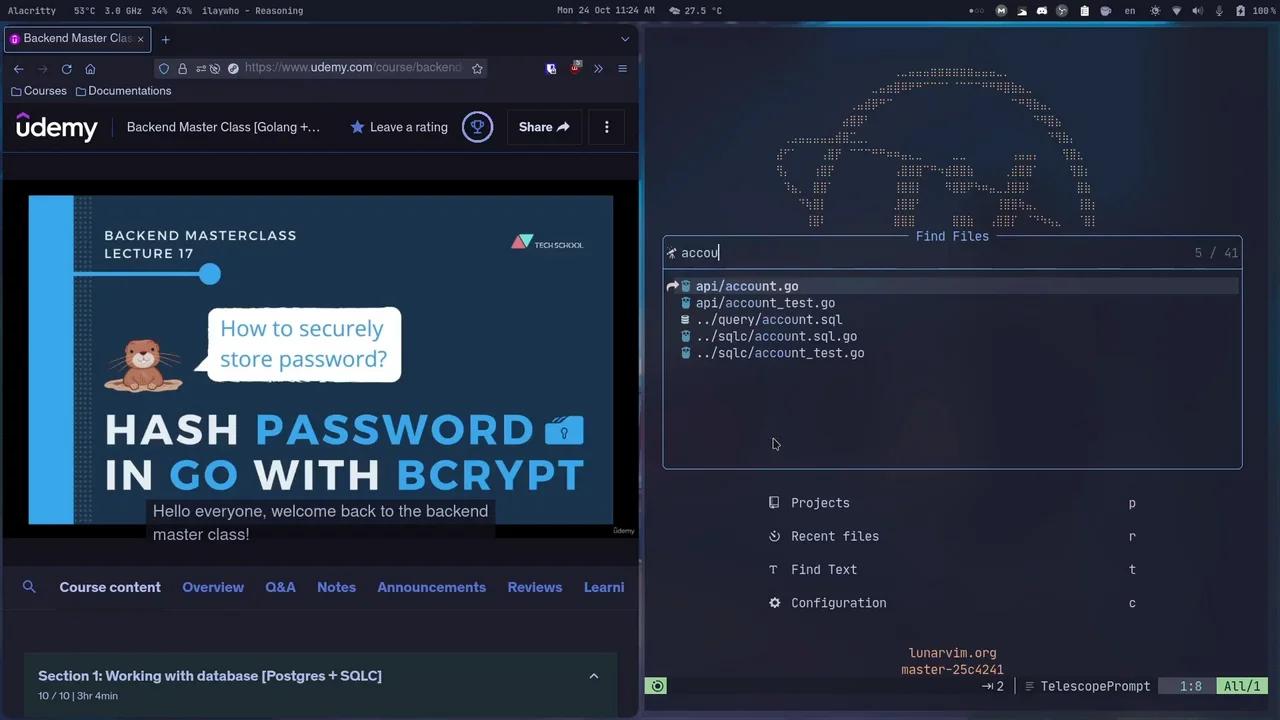
Task: Select api/account.go in Telescope results
Action: 747,286
